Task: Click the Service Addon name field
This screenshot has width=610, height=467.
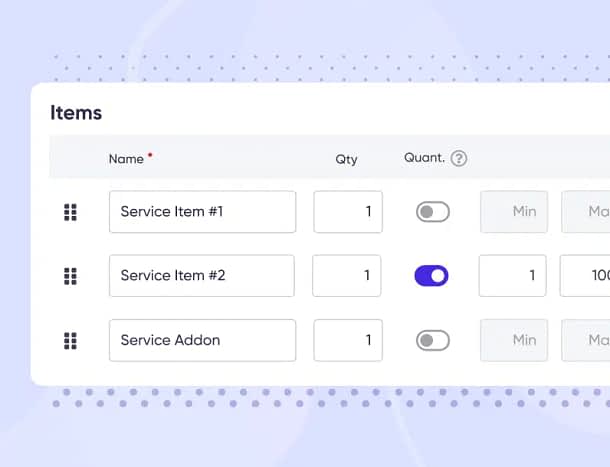Action: [202, 340]
